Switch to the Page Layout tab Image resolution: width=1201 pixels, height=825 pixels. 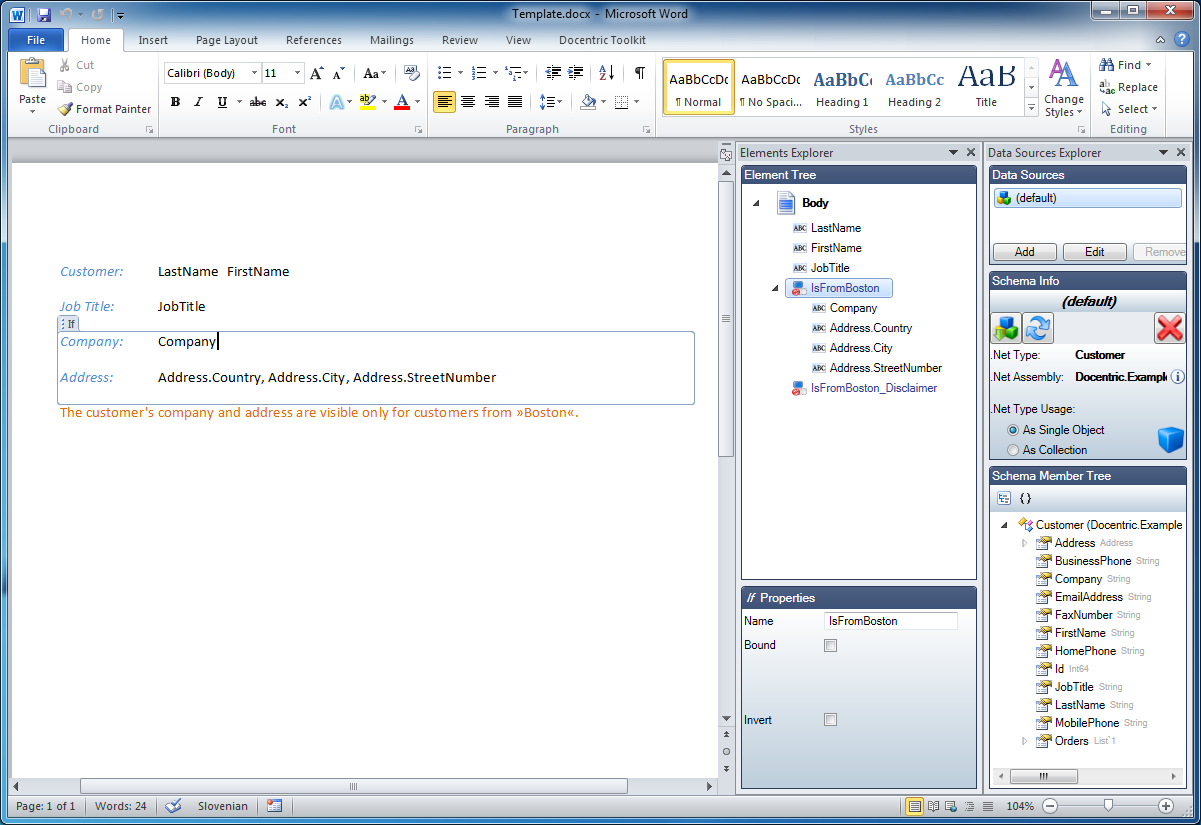(227, 40)
